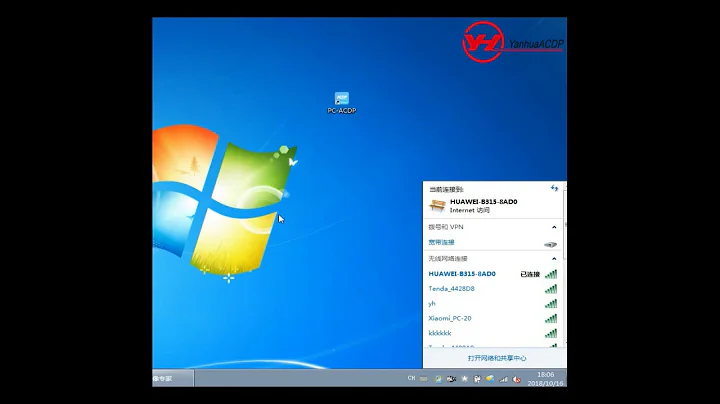Click the 当前连接到 header text

click(446, 189)
